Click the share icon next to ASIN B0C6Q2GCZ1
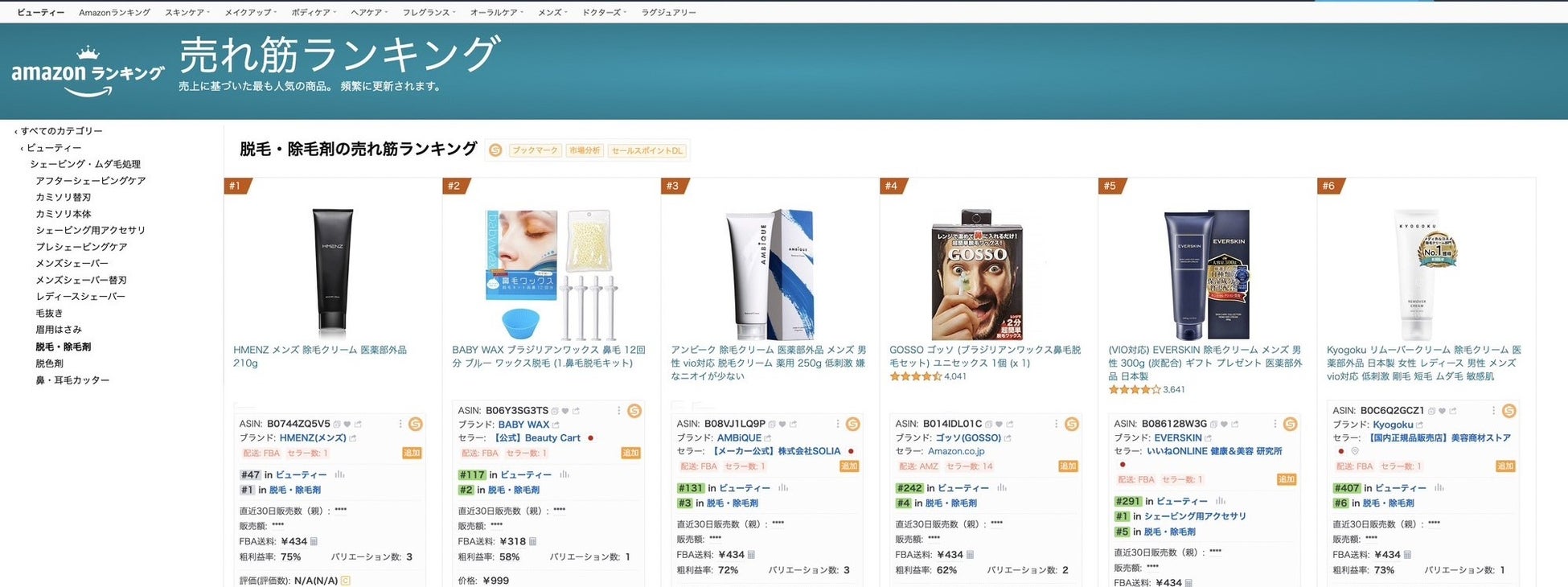Image resolution: width=1568 pixels, height=587 pixels. point(1452,411)
